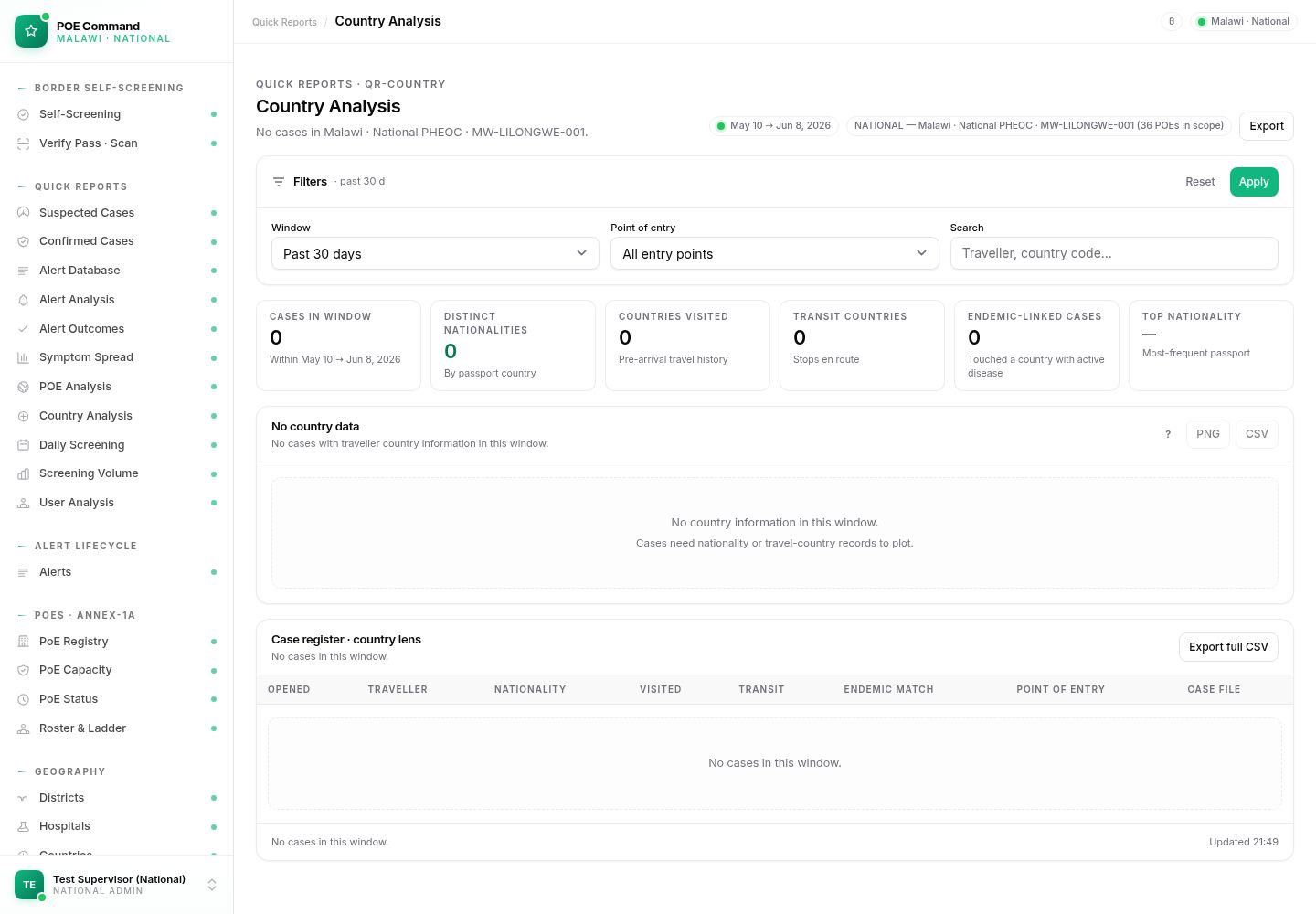Image resolution: width=1316 pixels, height=914 pixels.
Task: Collapse the Quick Reports sidebar section
Action: 72,186
